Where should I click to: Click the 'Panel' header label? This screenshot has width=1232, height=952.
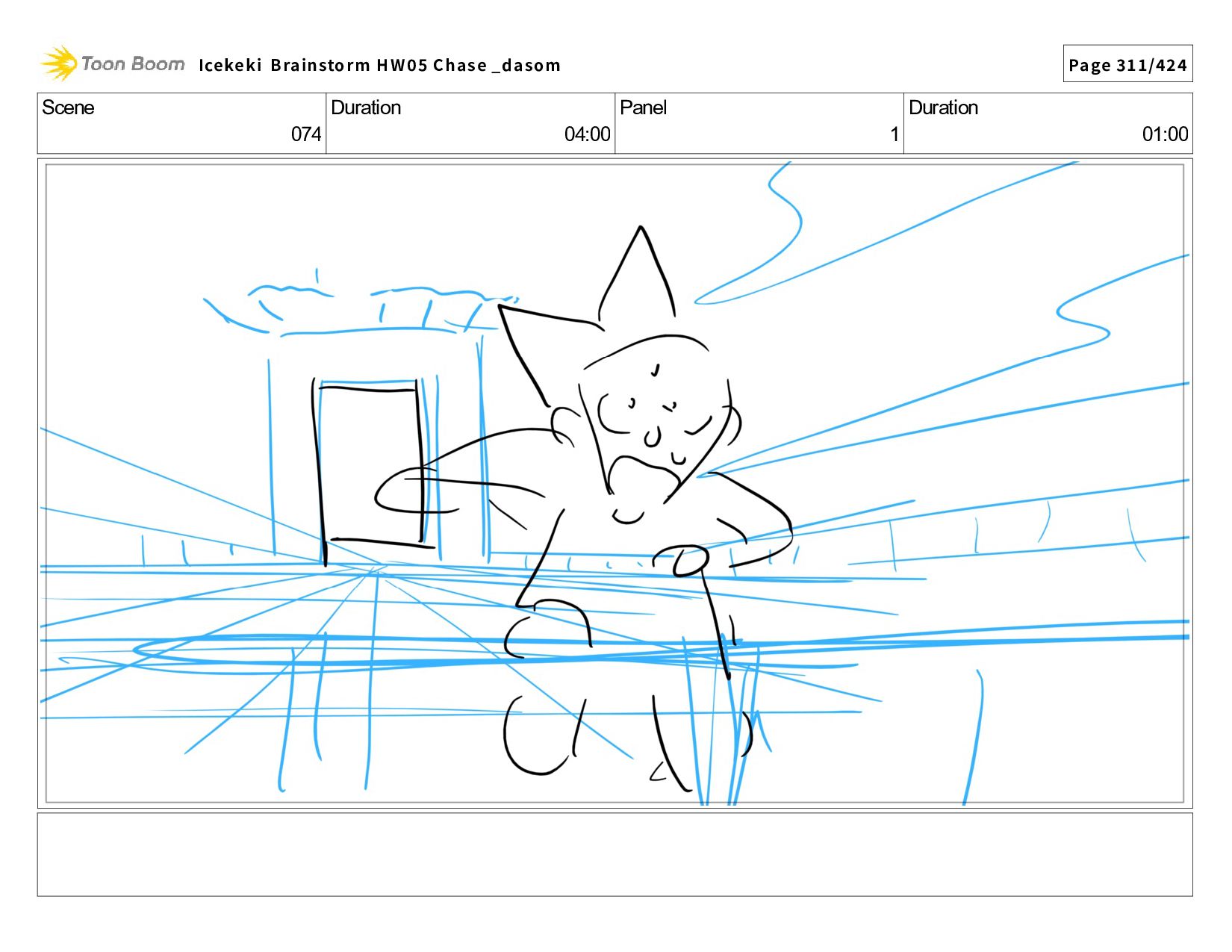click(x=643, y=108)
